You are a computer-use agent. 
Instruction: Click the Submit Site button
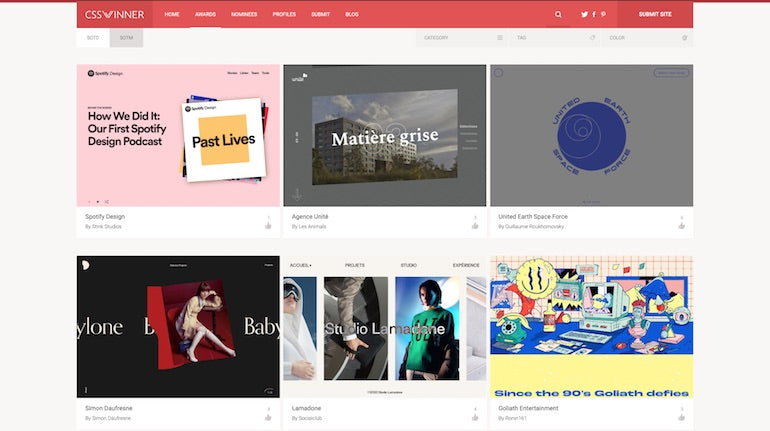(x=655, y=15)
